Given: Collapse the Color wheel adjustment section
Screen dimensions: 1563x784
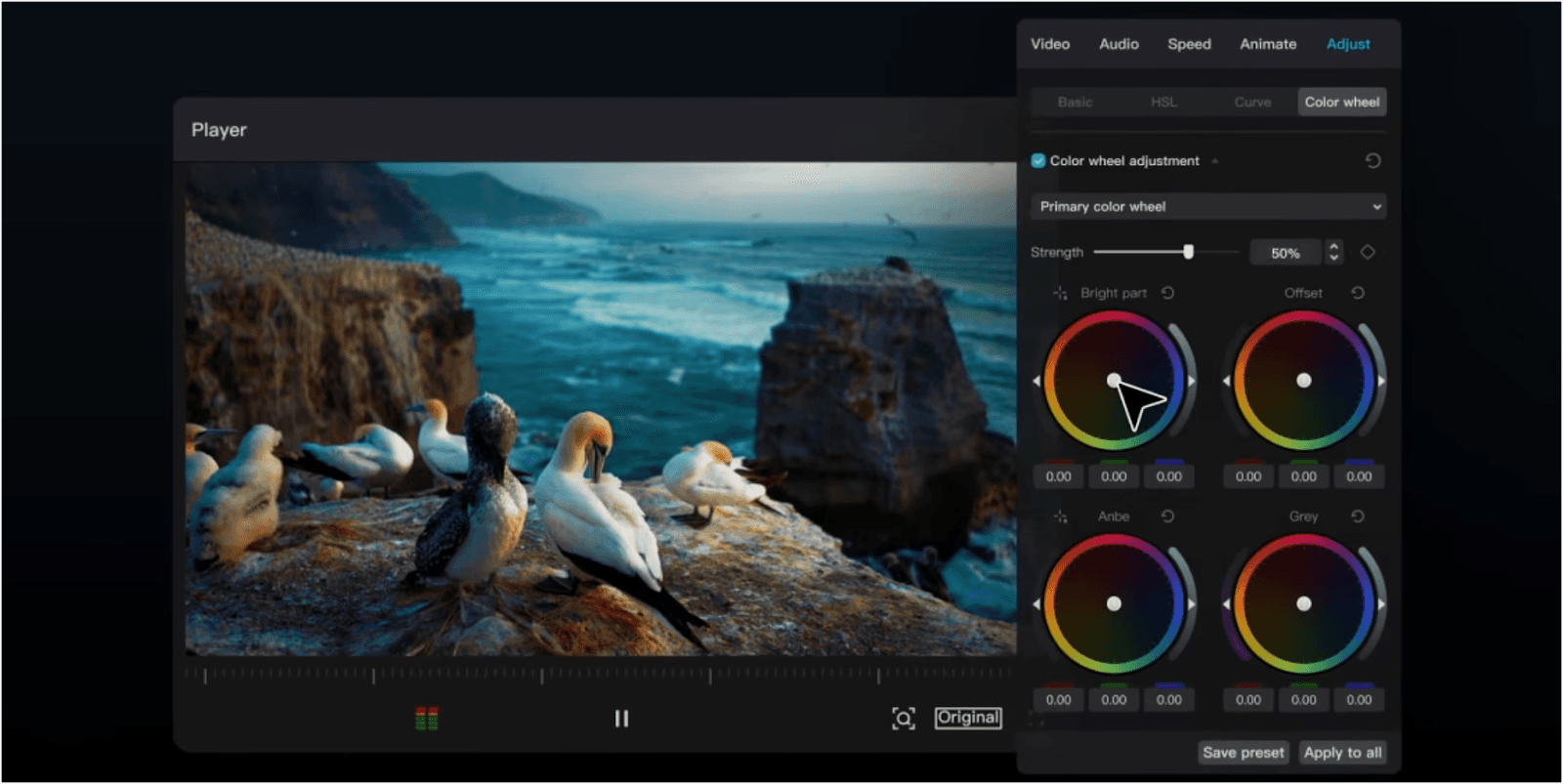Looking at the screenshot, I should [1214, 161].
